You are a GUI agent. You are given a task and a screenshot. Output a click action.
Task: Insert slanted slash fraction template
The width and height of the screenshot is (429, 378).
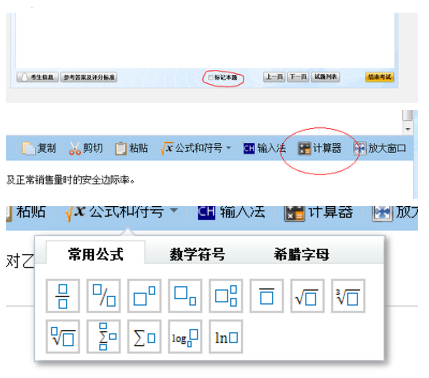click(104, 296)
